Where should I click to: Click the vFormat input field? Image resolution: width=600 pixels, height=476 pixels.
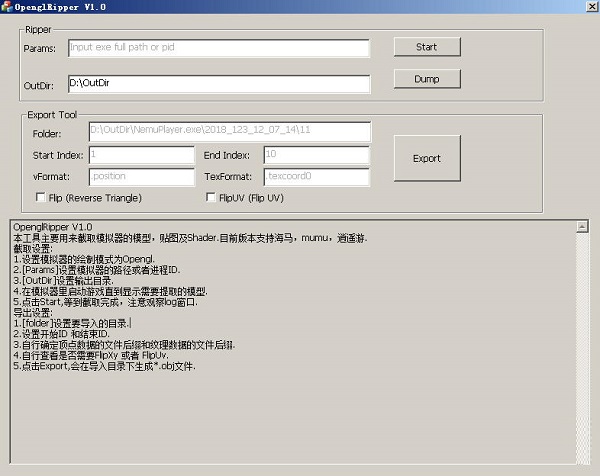[x=142, y=177]
